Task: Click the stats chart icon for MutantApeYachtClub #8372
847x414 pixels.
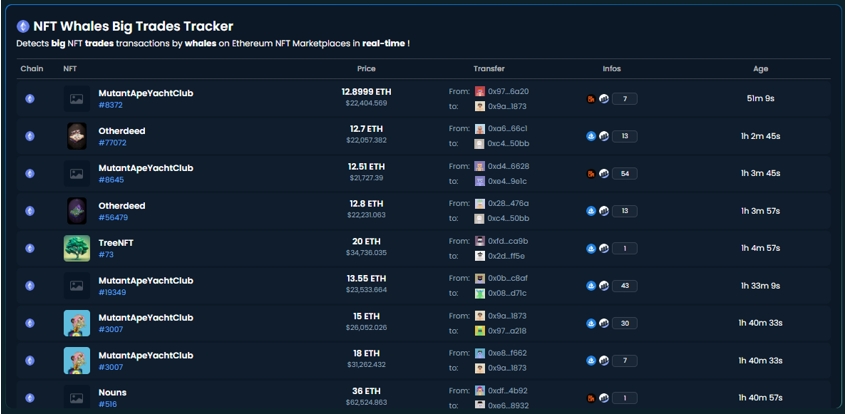Action: (x=604, y=99)
